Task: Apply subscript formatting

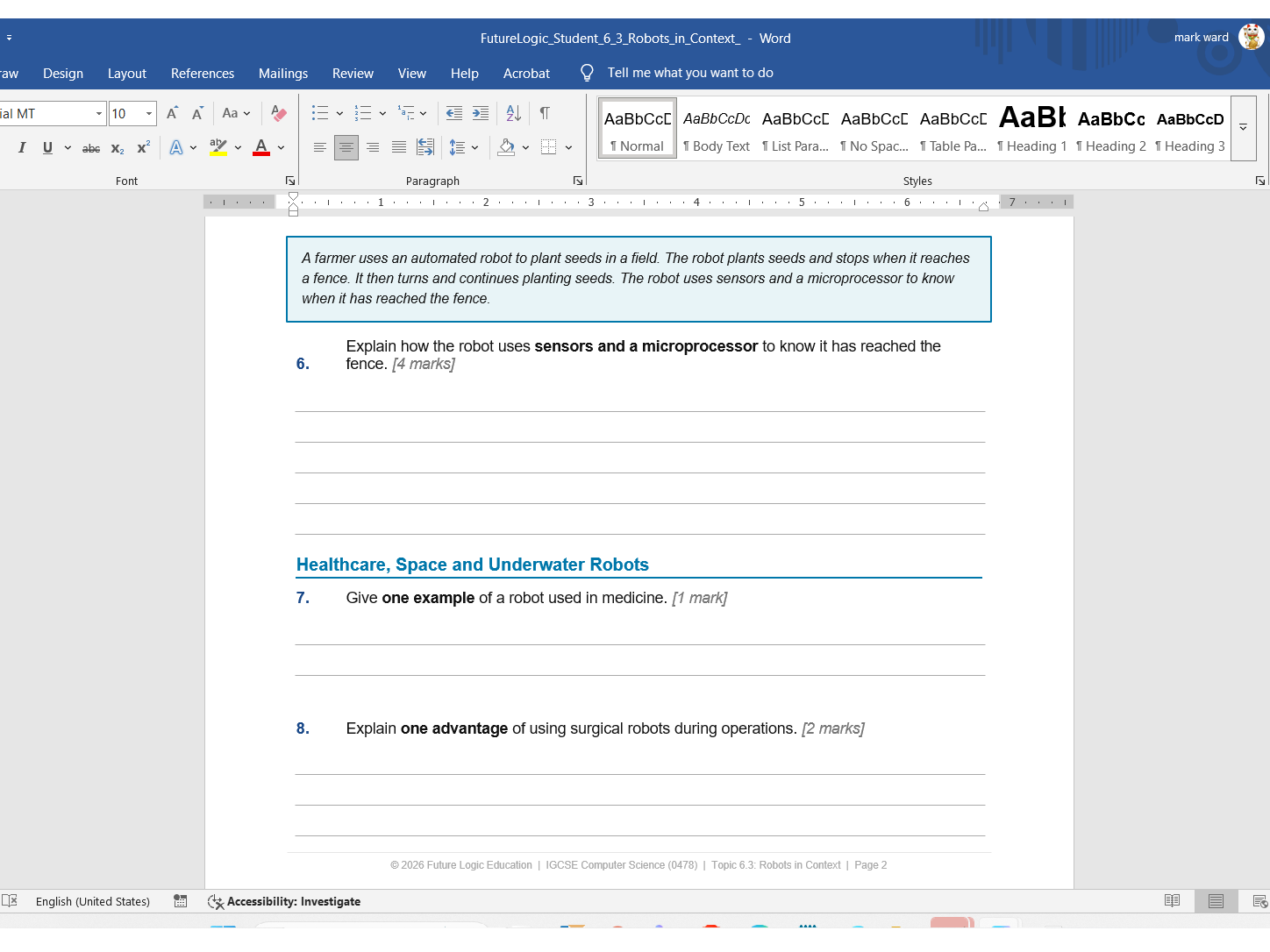Action: [x=117, y=148]
